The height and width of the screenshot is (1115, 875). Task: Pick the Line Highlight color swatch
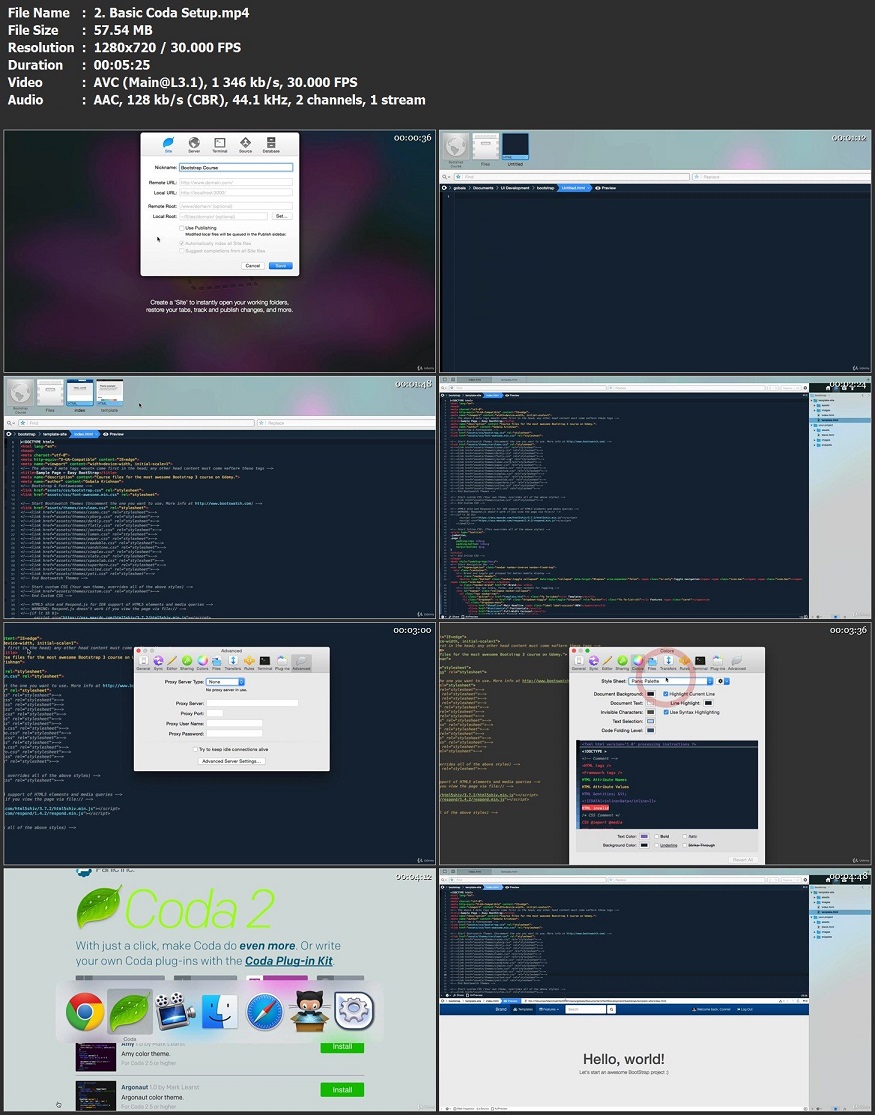(x=708, y=703)
